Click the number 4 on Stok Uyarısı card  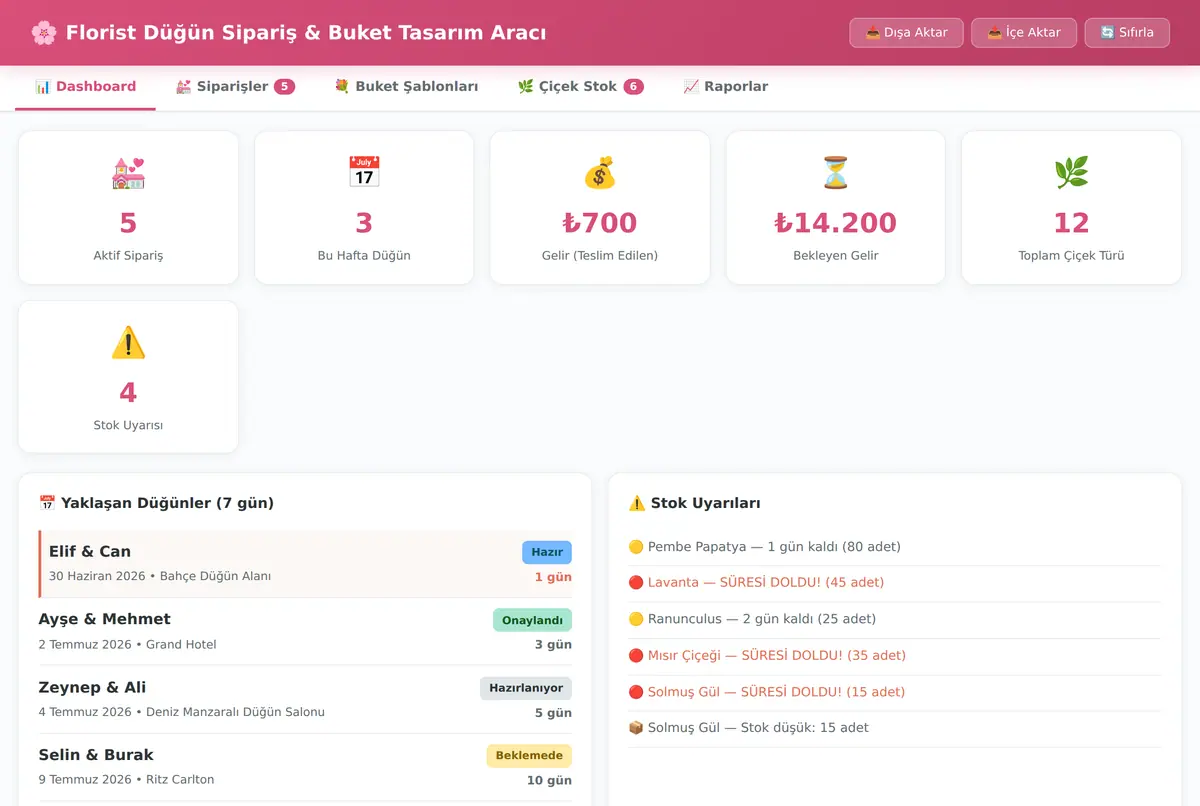128,393
